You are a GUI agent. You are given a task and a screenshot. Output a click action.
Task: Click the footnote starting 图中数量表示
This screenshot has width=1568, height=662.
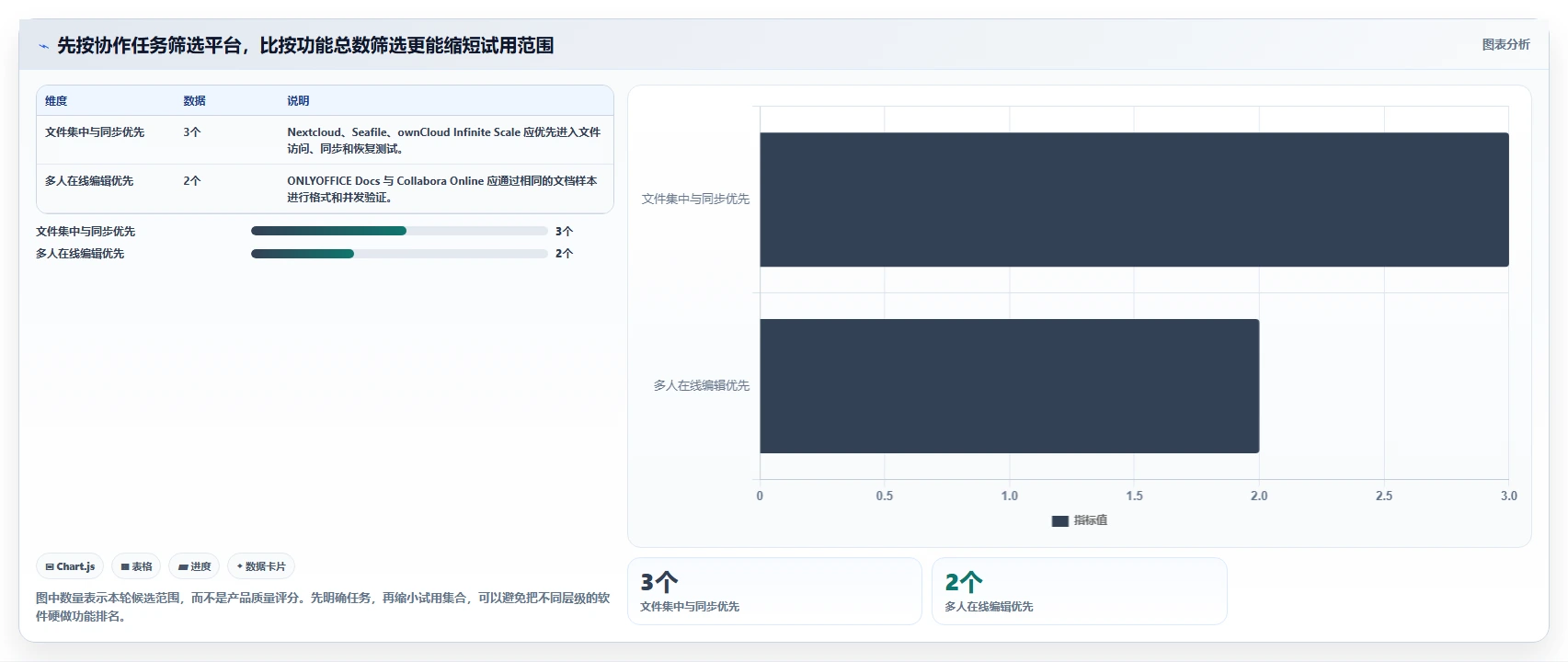click(x=323, y=607)
